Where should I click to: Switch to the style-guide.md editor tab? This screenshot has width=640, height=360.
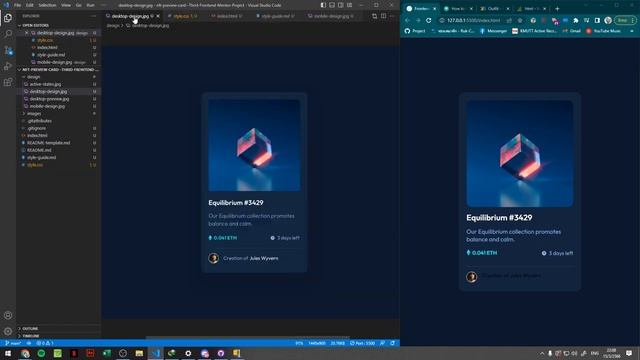[275, 16]
